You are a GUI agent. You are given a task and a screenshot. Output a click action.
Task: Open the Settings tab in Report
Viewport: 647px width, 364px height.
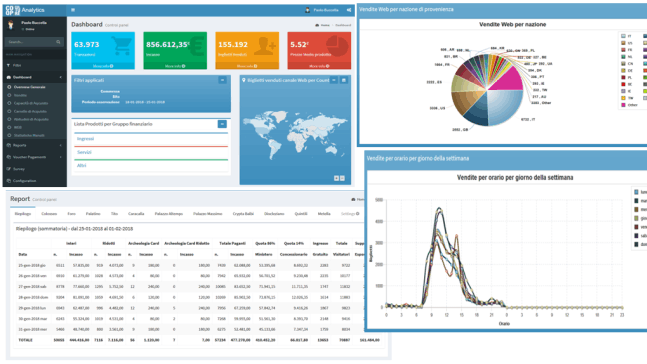(x=350, y=214)
